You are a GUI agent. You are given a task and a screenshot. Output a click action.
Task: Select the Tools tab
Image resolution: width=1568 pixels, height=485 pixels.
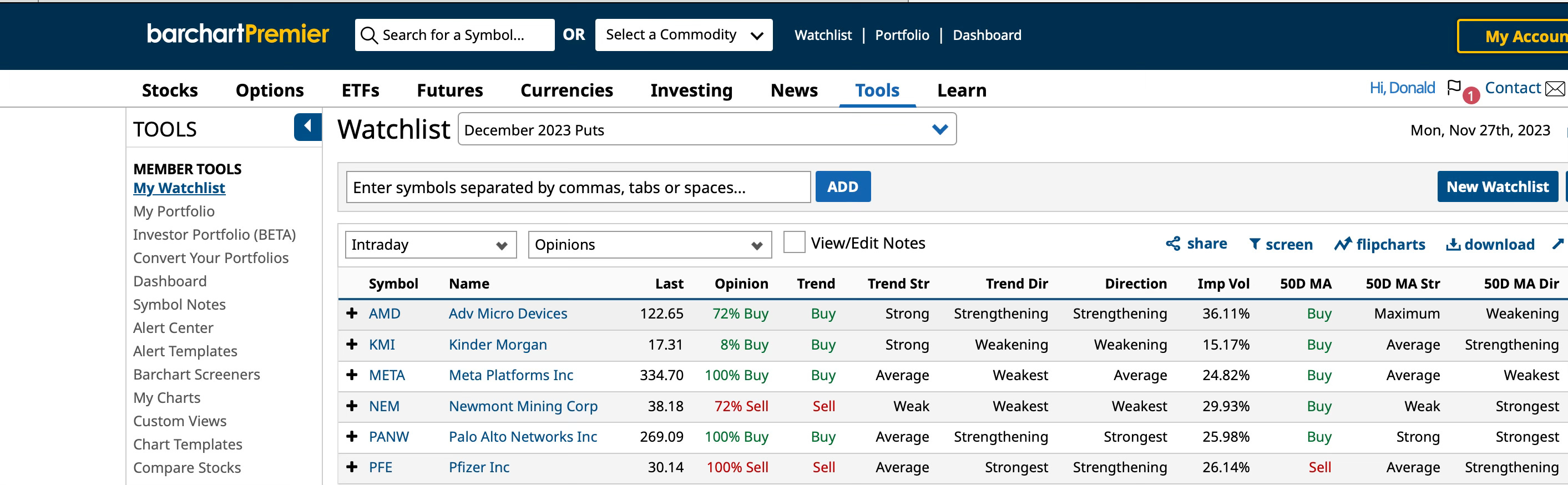(x=877, y=90)
